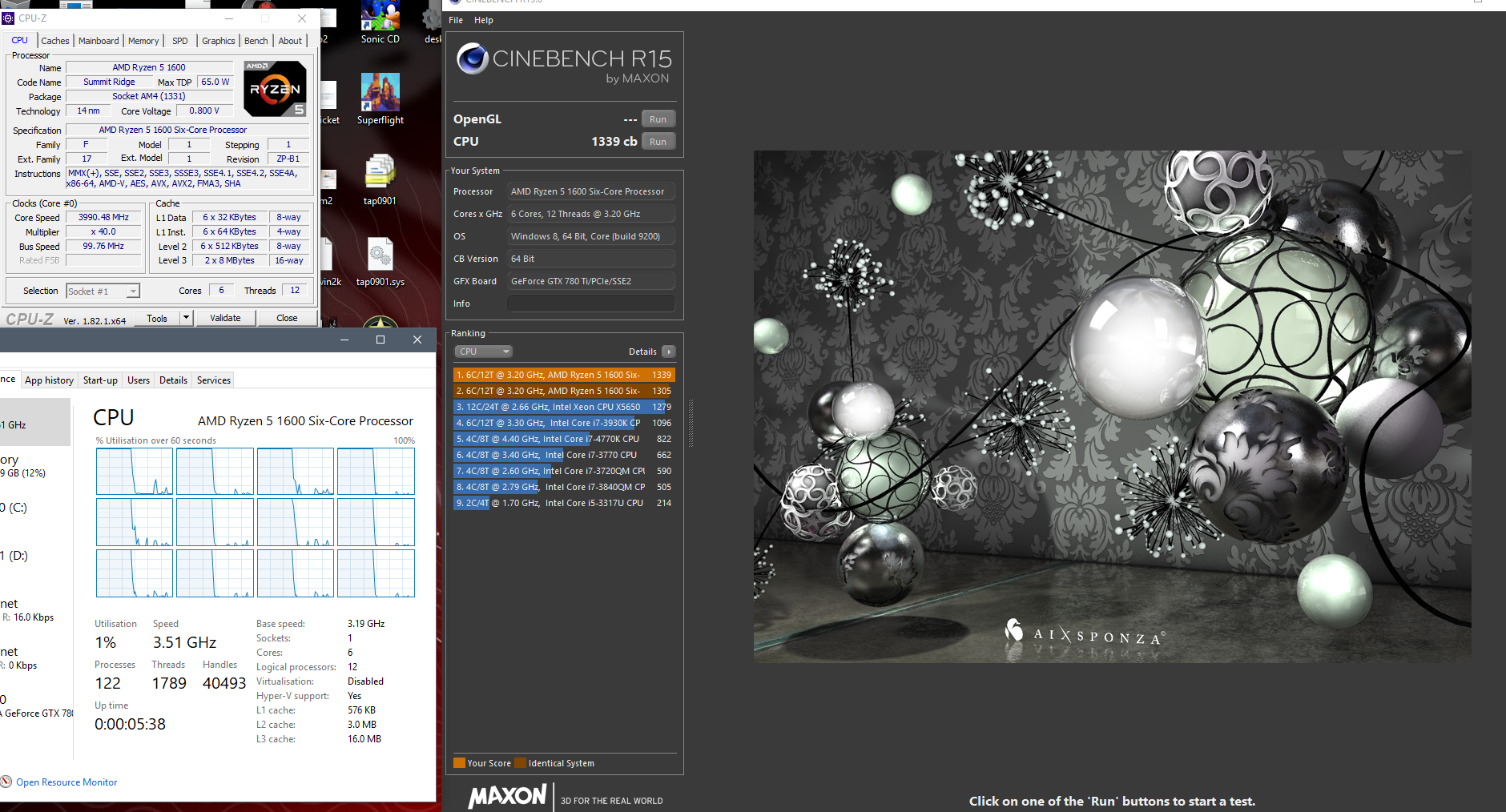Expand the Tools dropdown arrow in CPU-Z
The width and height of the screenshot is (1506, 812).
186,318
